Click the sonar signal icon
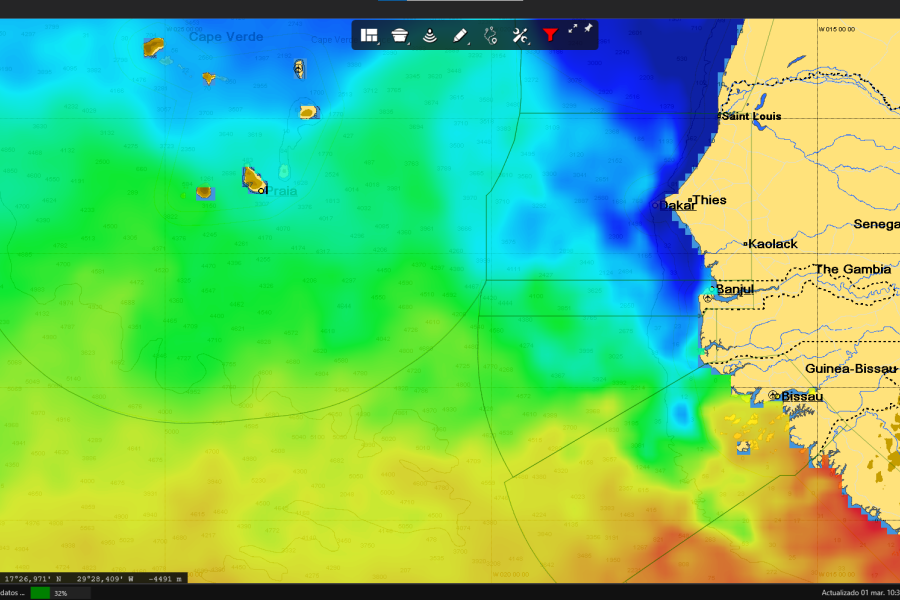Screen dimensions: 900x600 tap(430, 35)
